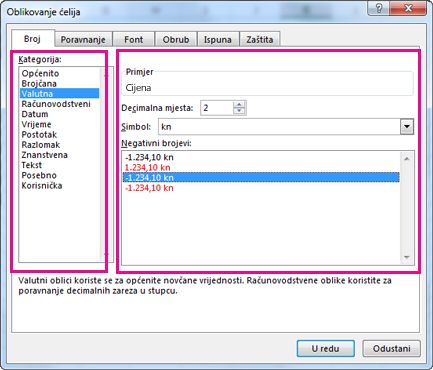Click the help question mark button
Screen dimensions: 433x370
(379, 8)
